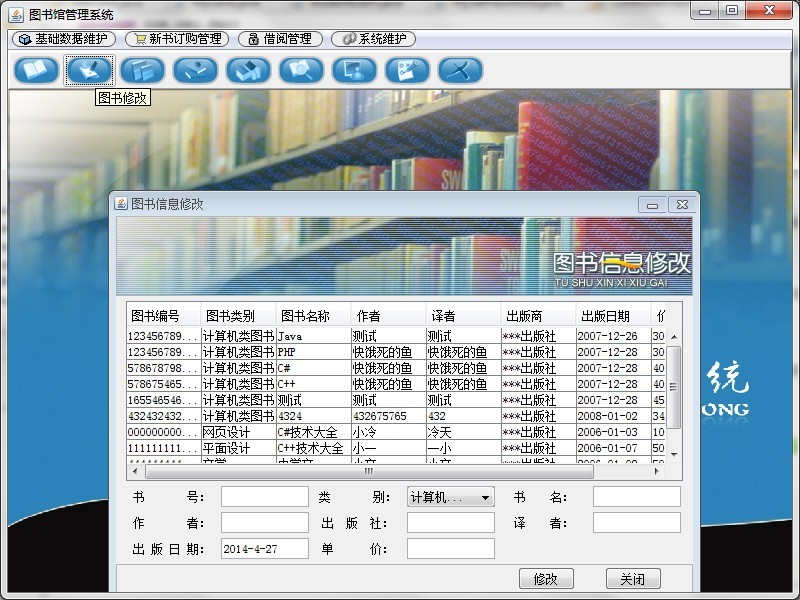Click the table's vertical scrollbar up arrow

[x=674, y=337]
